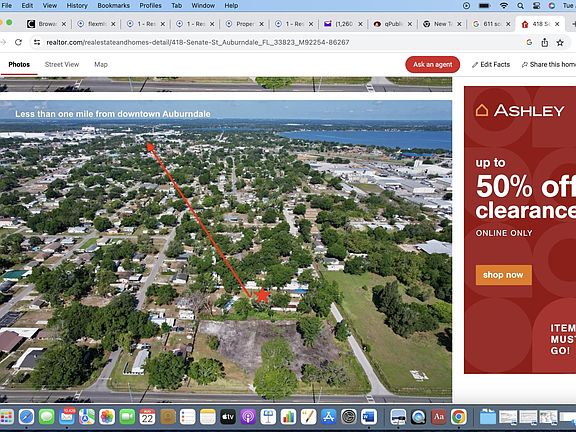Select the Photos tab

(19, 64)
